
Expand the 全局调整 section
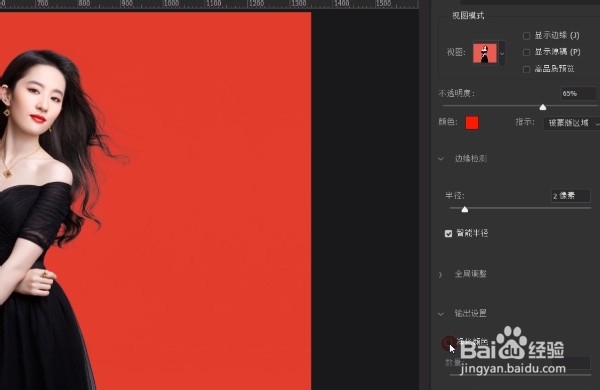pyautogui.click(x=440, y=274)
